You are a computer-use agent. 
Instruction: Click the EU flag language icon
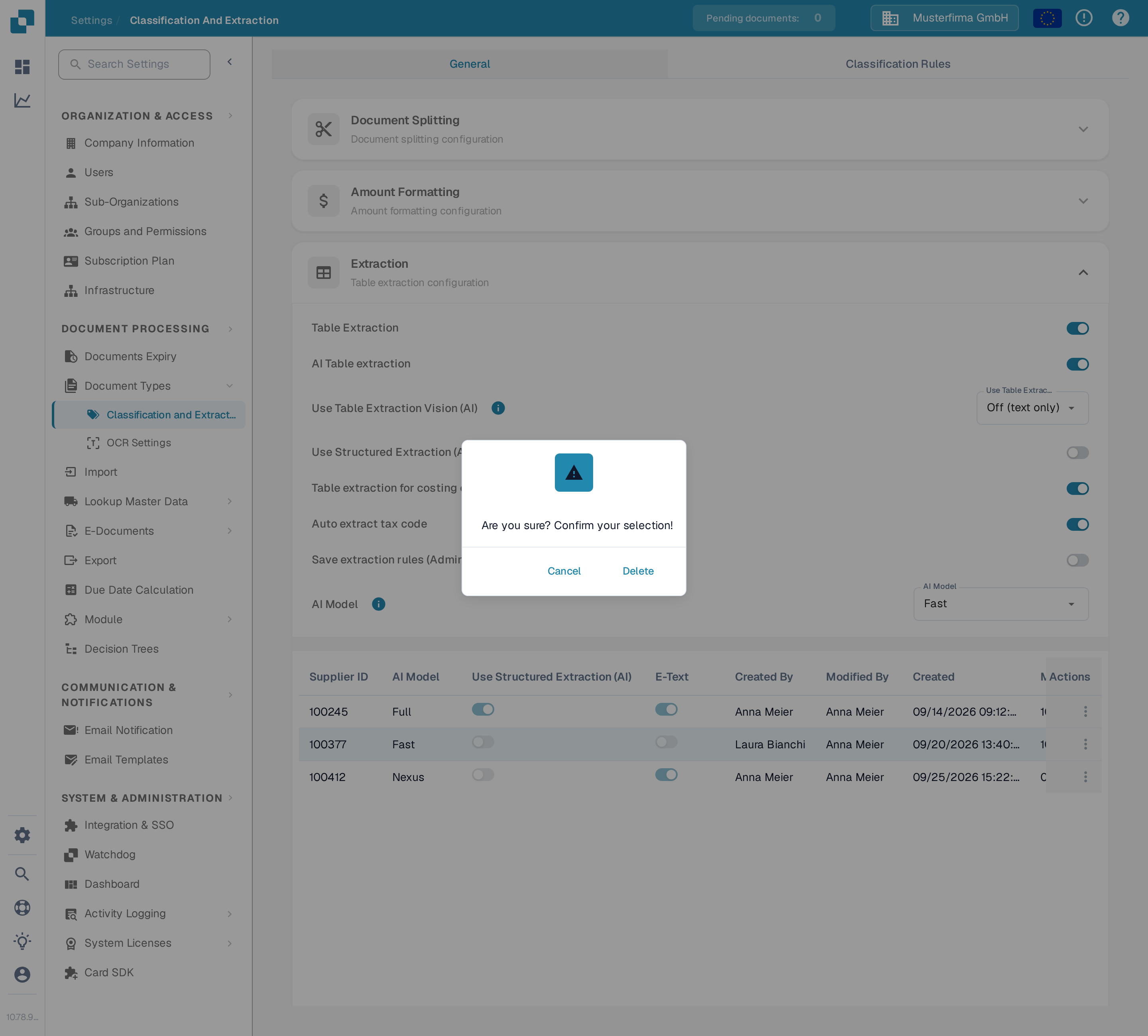point(1047,18)
